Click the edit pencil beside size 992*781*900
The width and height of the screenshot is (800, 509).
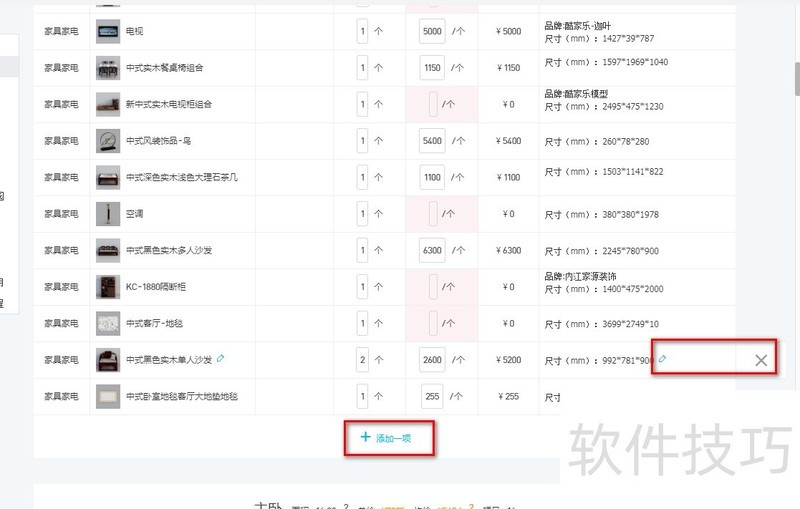[x=662, y=359]
